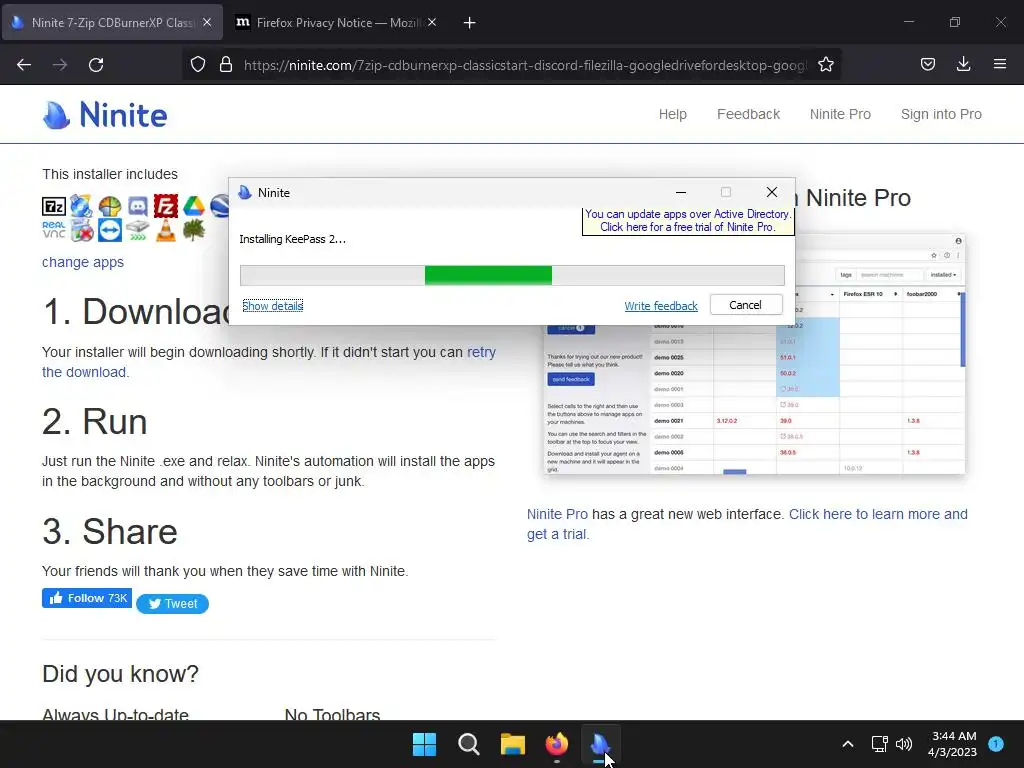Click the Revo Uninstaller icon
The width and height of the screenshot is (1024, 768).
(82, 230)
